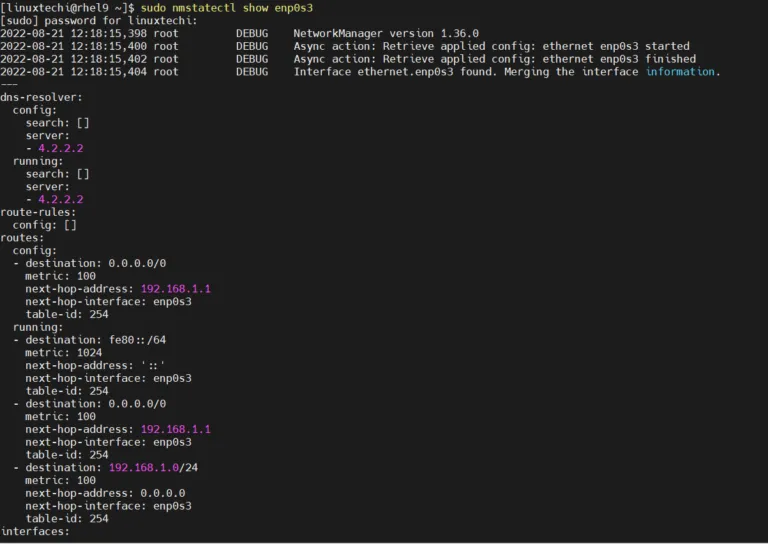Click the next-hop-address 0.0.0.0 value
The height and width of the screenshot is (544, 768).
pos(163,493)
